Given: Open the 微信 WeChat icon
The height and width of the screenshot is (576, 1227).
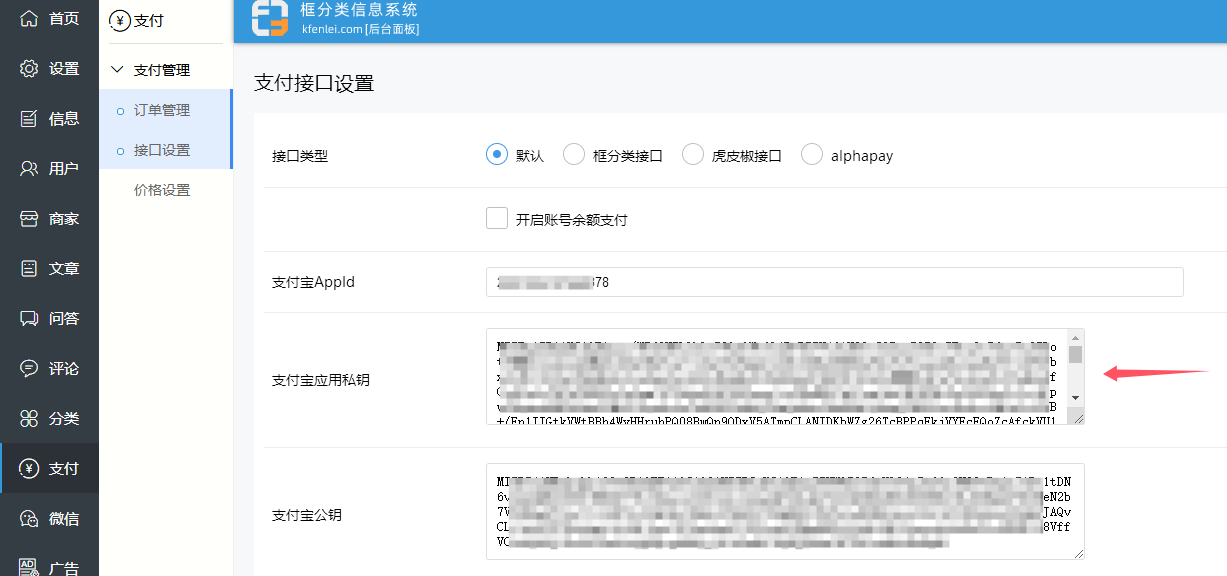Looking at the screenshot, I should pyautogui.click(x=29, y=519).
